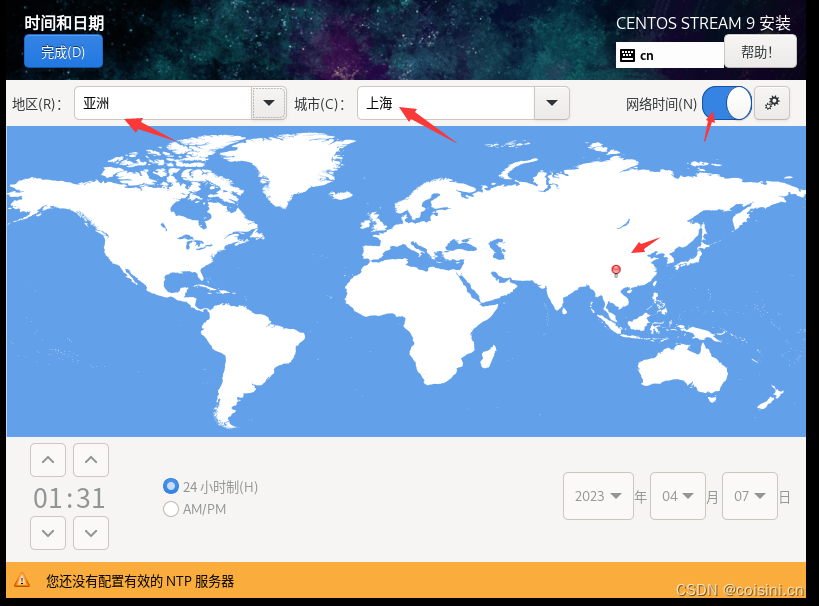Increase the minutes with up arrow
Screen dimensions: 819x606
[x=91, y=460]
